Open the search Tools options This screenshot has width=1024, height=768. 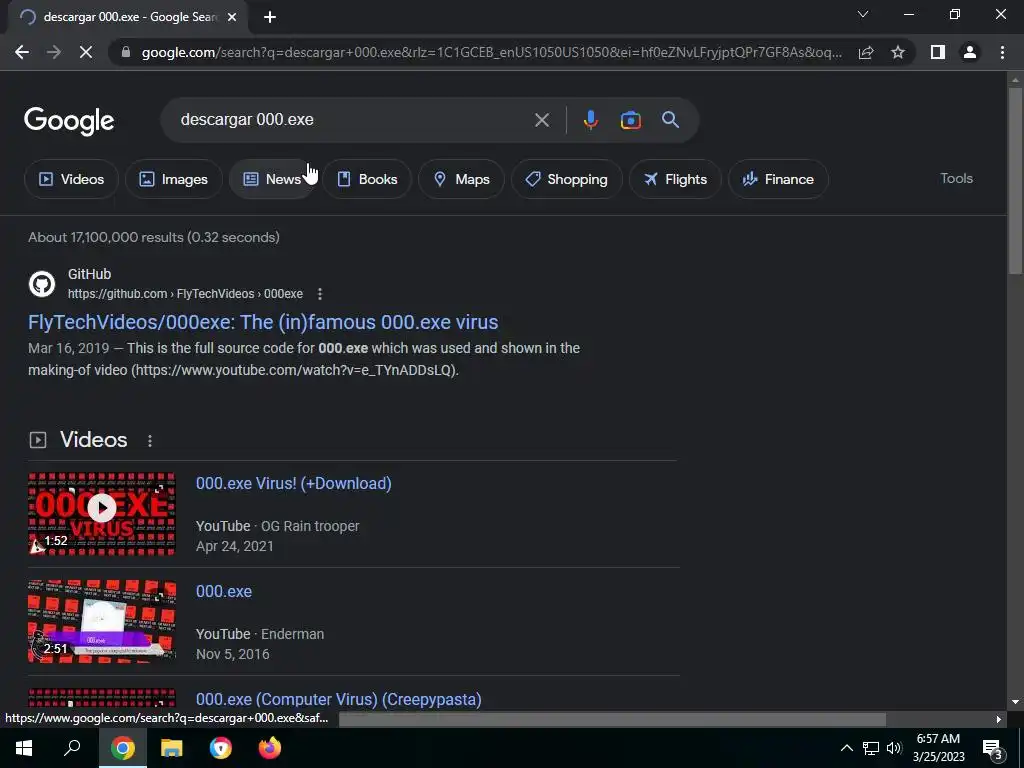point(956,178)
